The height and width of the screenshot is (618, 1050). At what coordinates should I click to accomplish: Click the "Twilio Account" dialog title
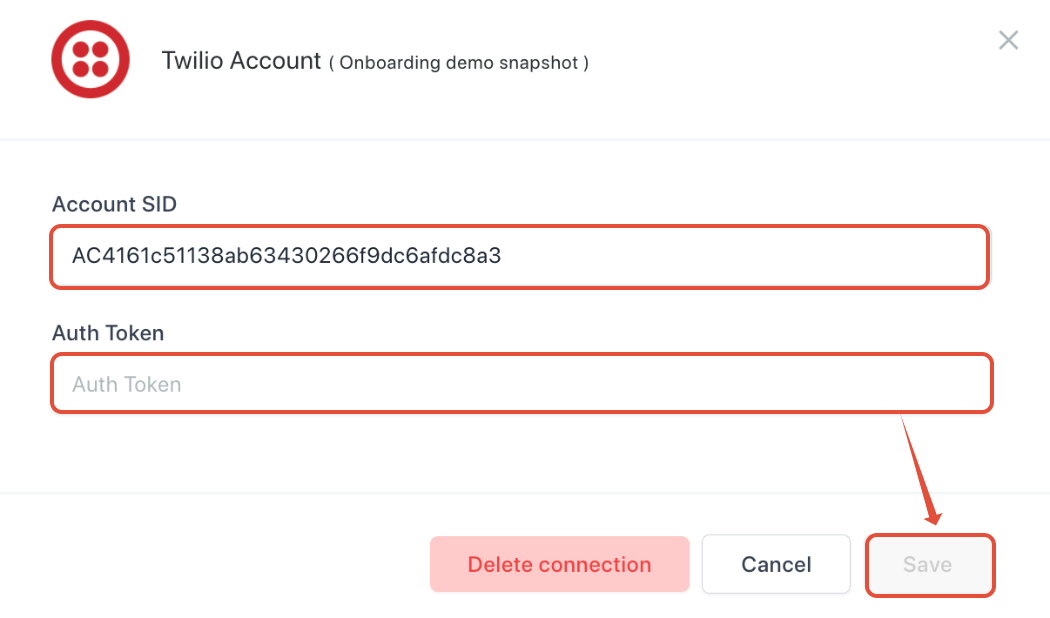pos(241,61)
